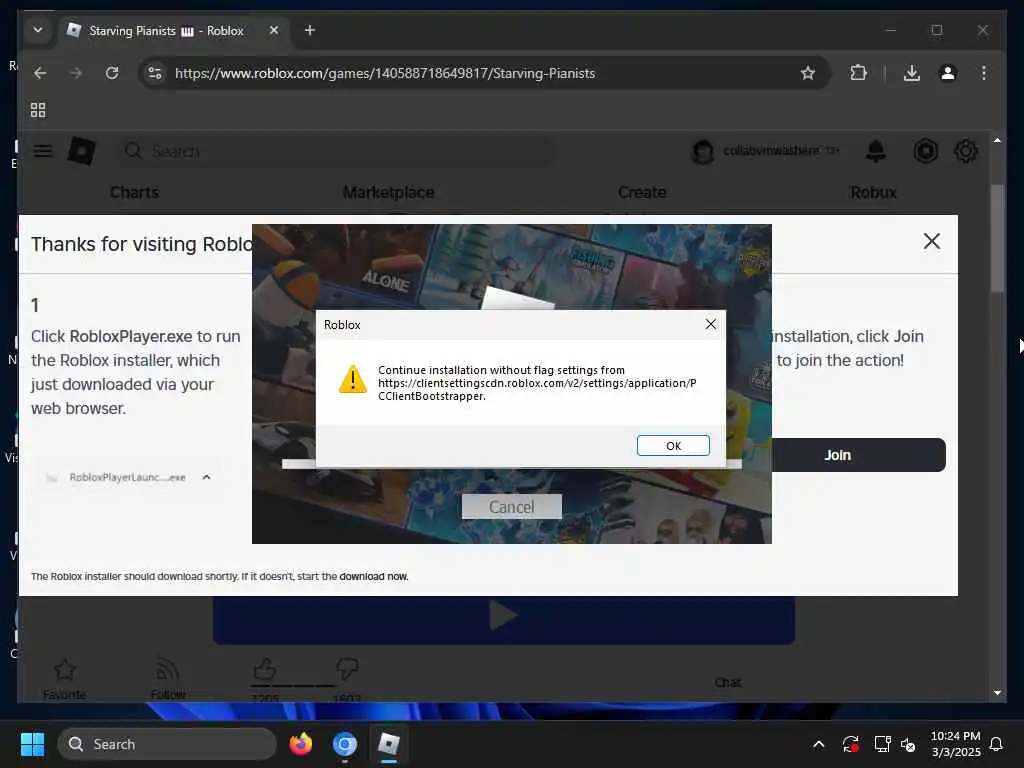Open the Marketplace tab

click(389, 193)
